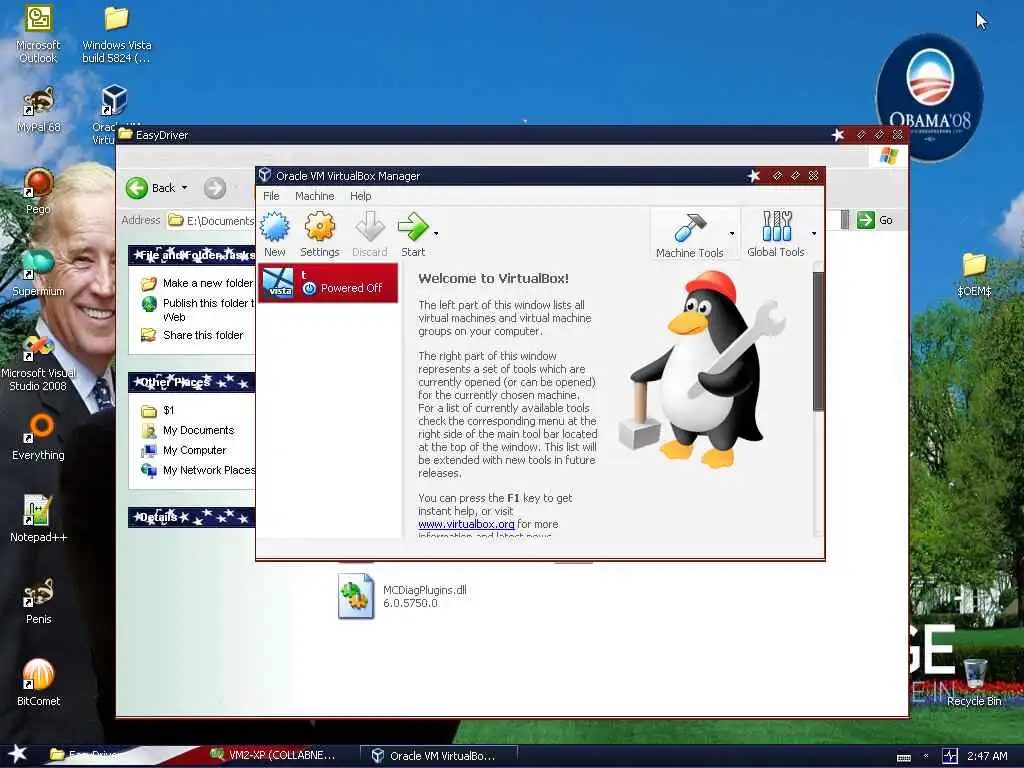The height and width of the screenshot is (768, 1024).
Task: Collapse the File and Folder Tasks panel
Action: (191, 255)
